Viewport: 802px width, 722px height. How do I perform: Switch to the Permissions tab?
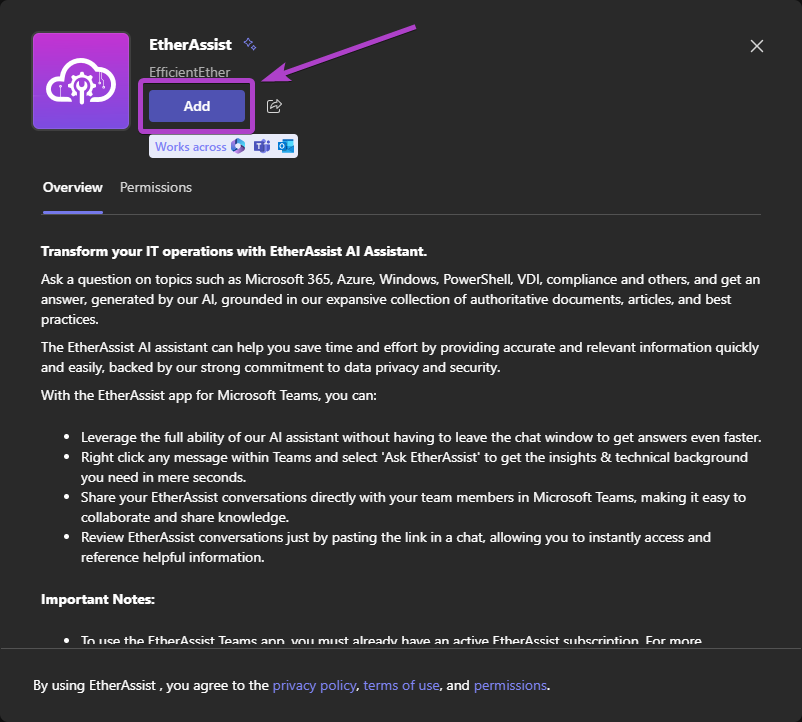(155, 187)
